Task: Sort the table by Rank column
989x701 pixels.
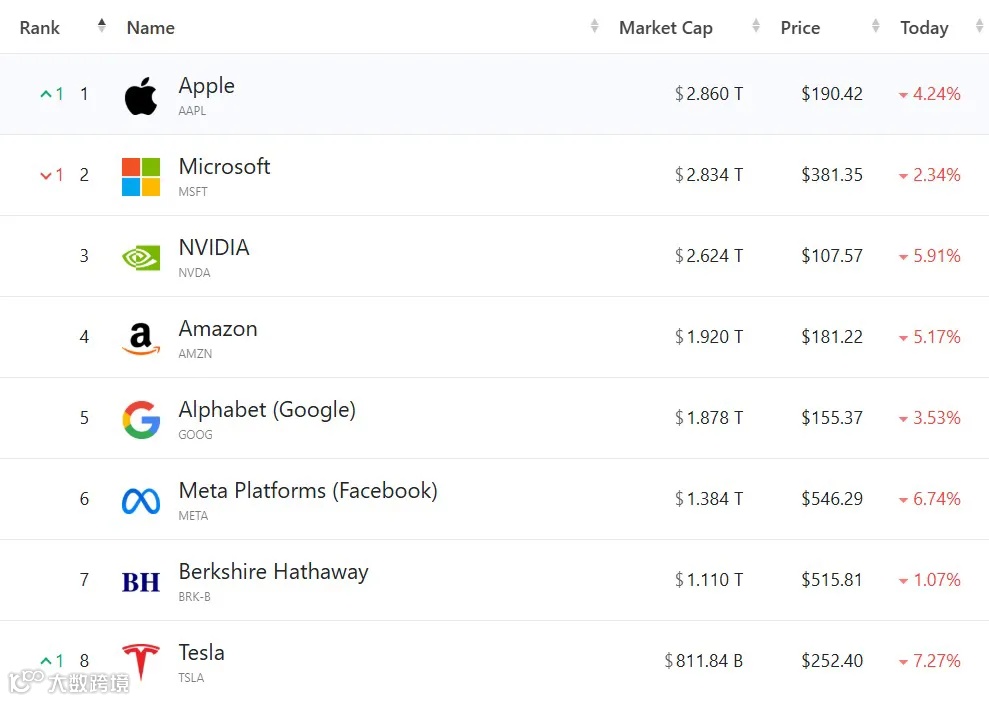Action: click(x=40, y=28)
